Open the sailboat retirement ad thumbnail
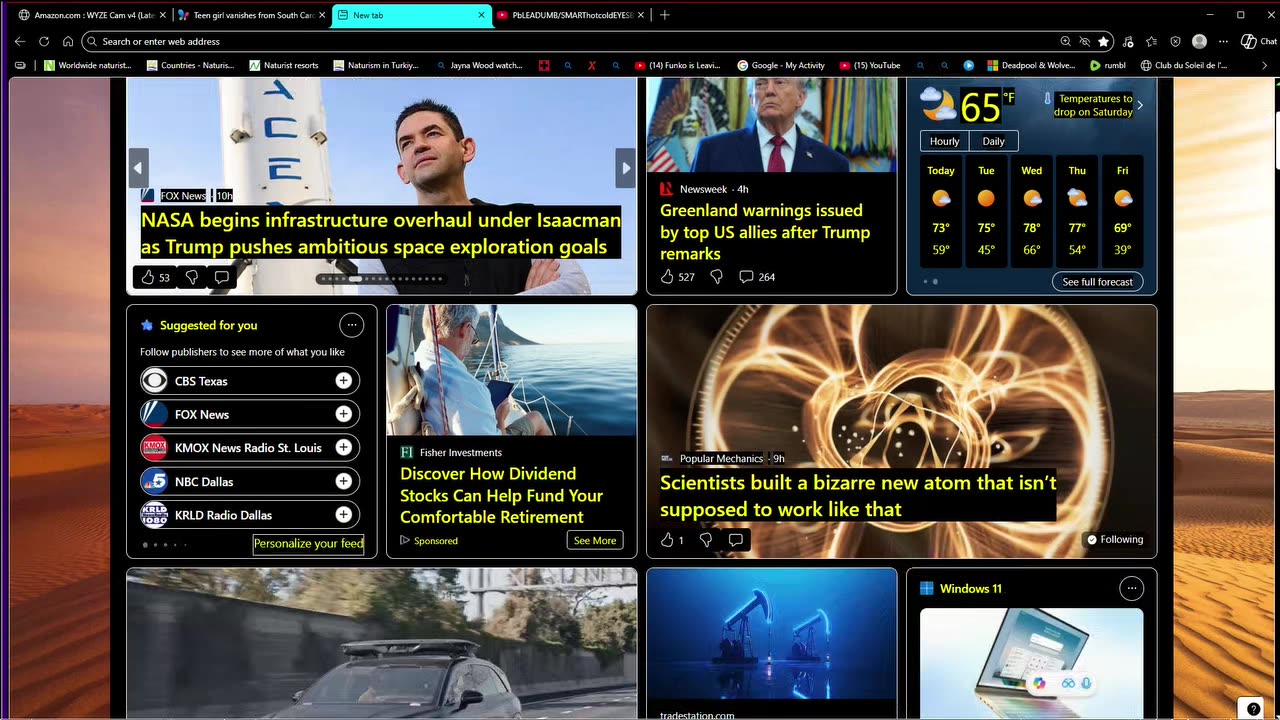Viewport: 1280px width, 720px height. click(511, 370)
